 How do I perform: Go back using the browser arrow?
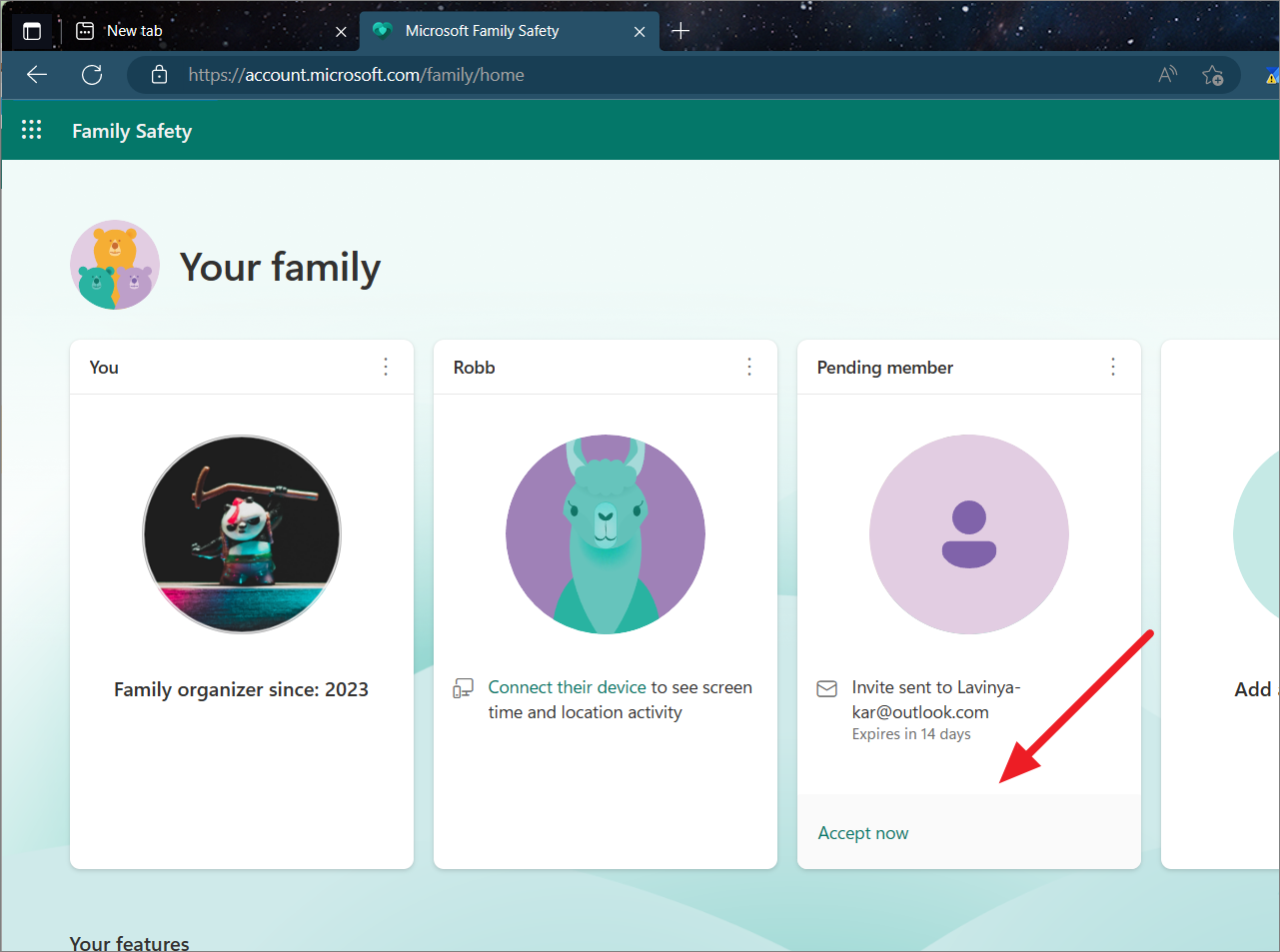coord(37,75)
